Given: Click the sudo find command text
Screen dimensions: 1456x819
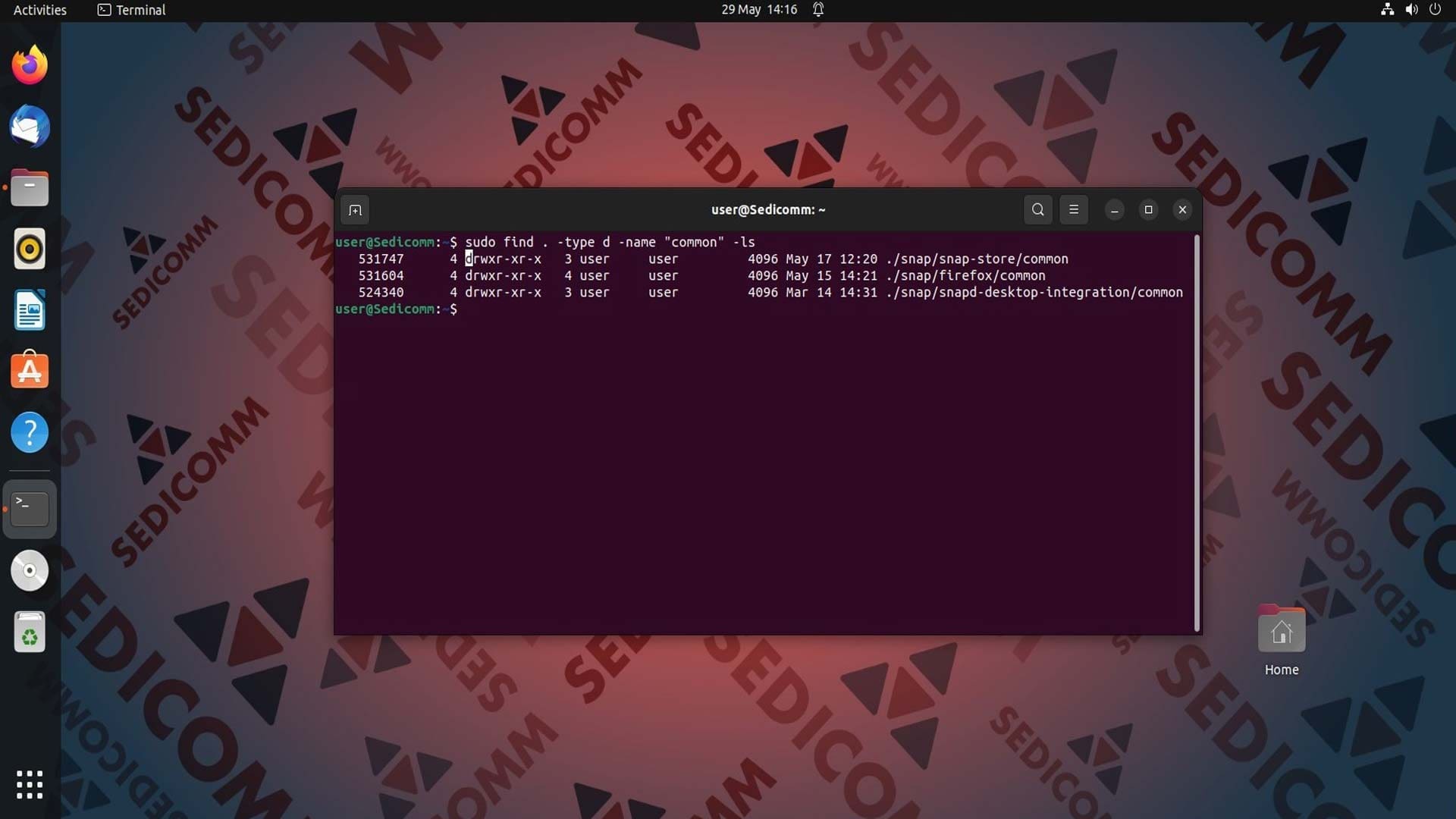Looking at the screenshot, I should coord(610,243).
